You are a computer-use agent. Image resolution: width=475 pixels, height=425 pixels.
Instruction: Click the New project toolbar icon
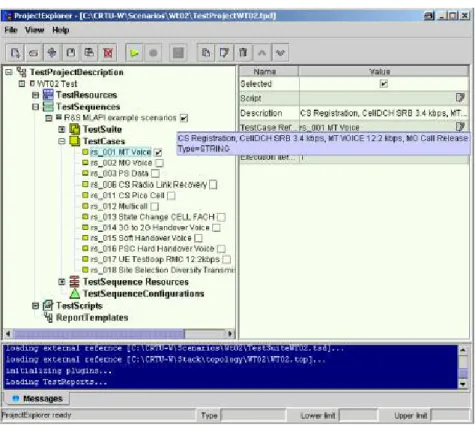coord(15,53)
